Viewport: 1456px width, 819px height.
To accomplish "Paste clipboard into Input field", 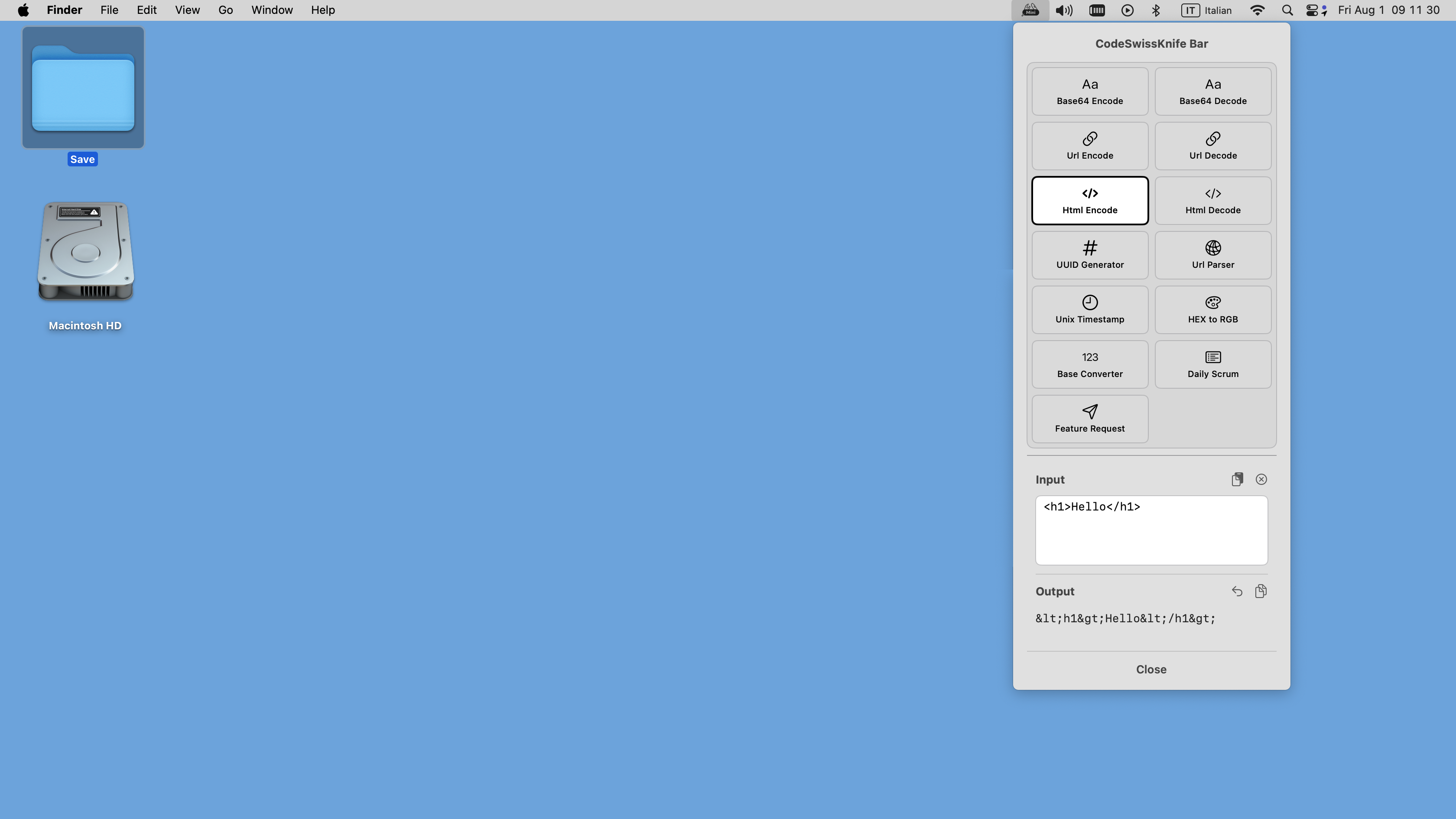I will [x=1237, y=479].
